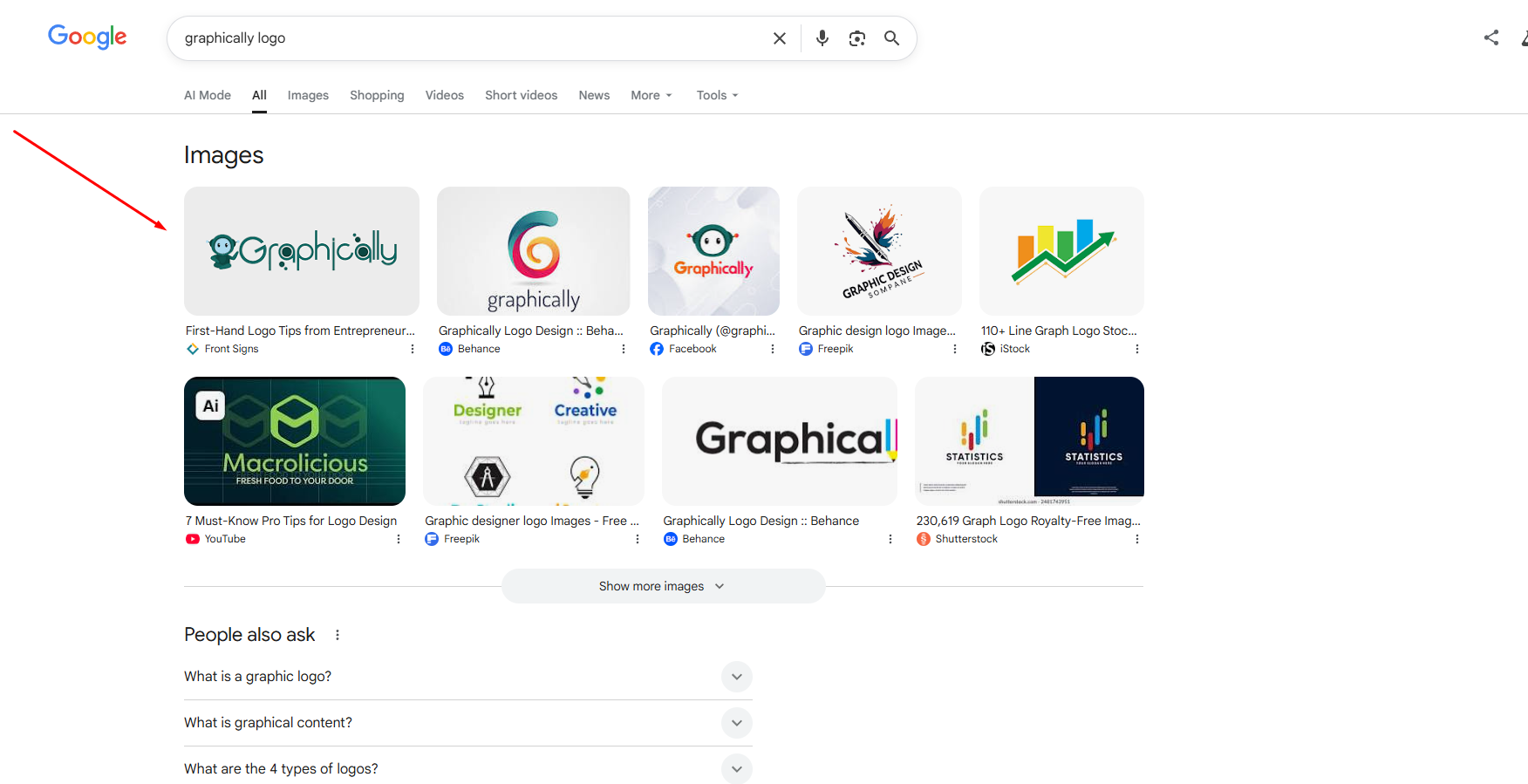Open three-dot menu for Front Signs result
The height and width of the screenshot is (784, 1528).
click(413, 349)
